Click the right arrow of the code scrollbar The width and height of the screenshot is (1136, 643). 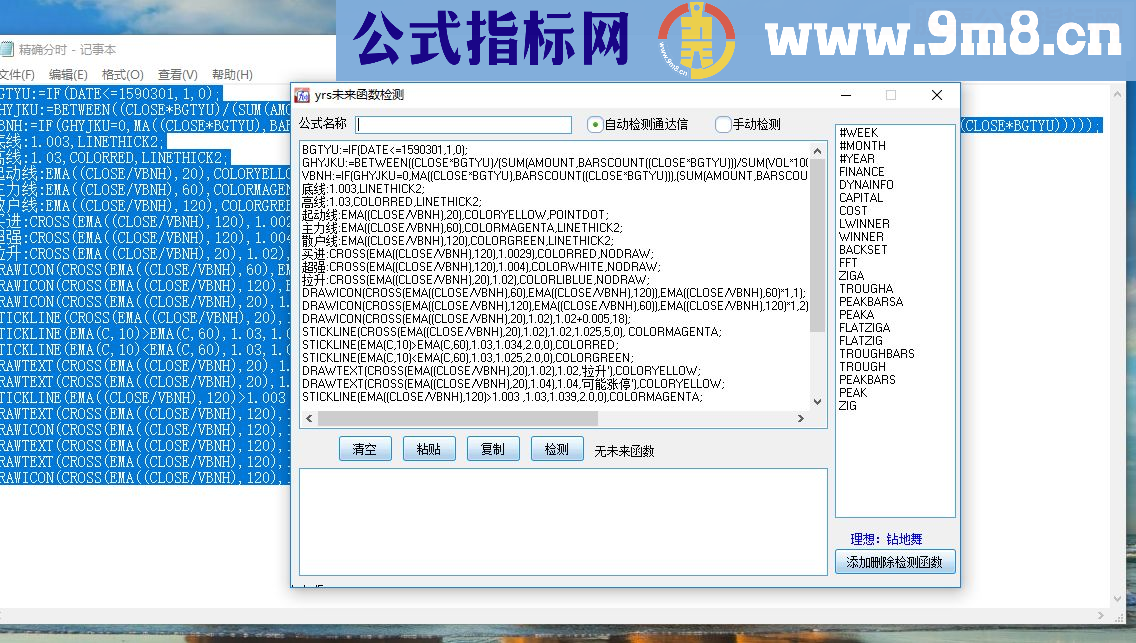[x=800, y=418]
